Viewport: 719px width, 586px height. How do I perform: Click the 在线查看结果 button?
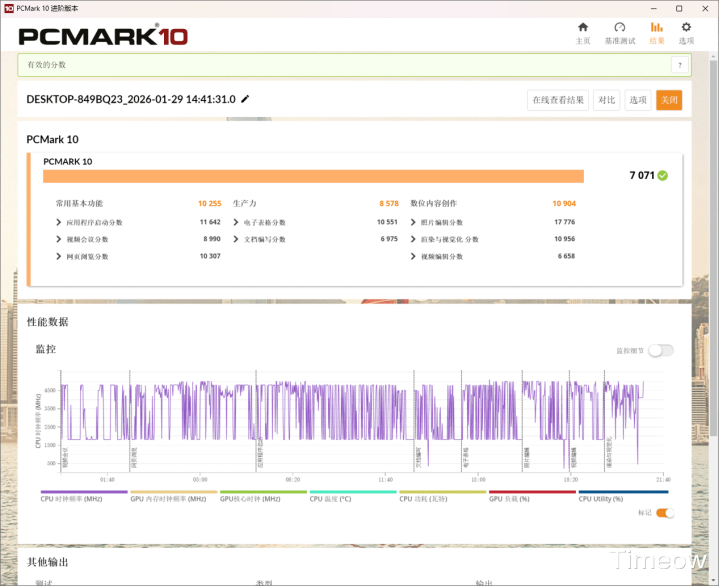coord(558,100)
